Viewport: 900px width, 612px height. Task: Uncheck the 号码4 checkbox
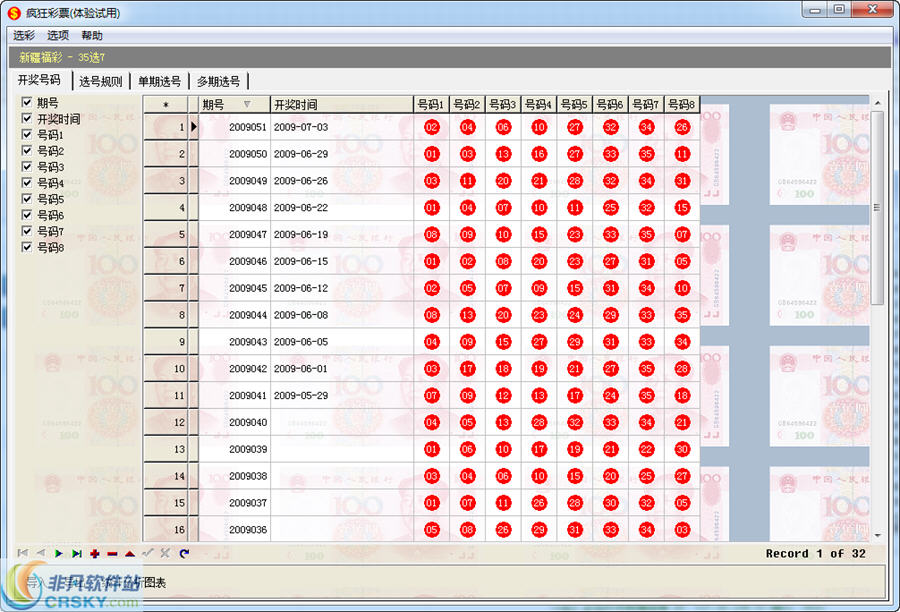26,183
